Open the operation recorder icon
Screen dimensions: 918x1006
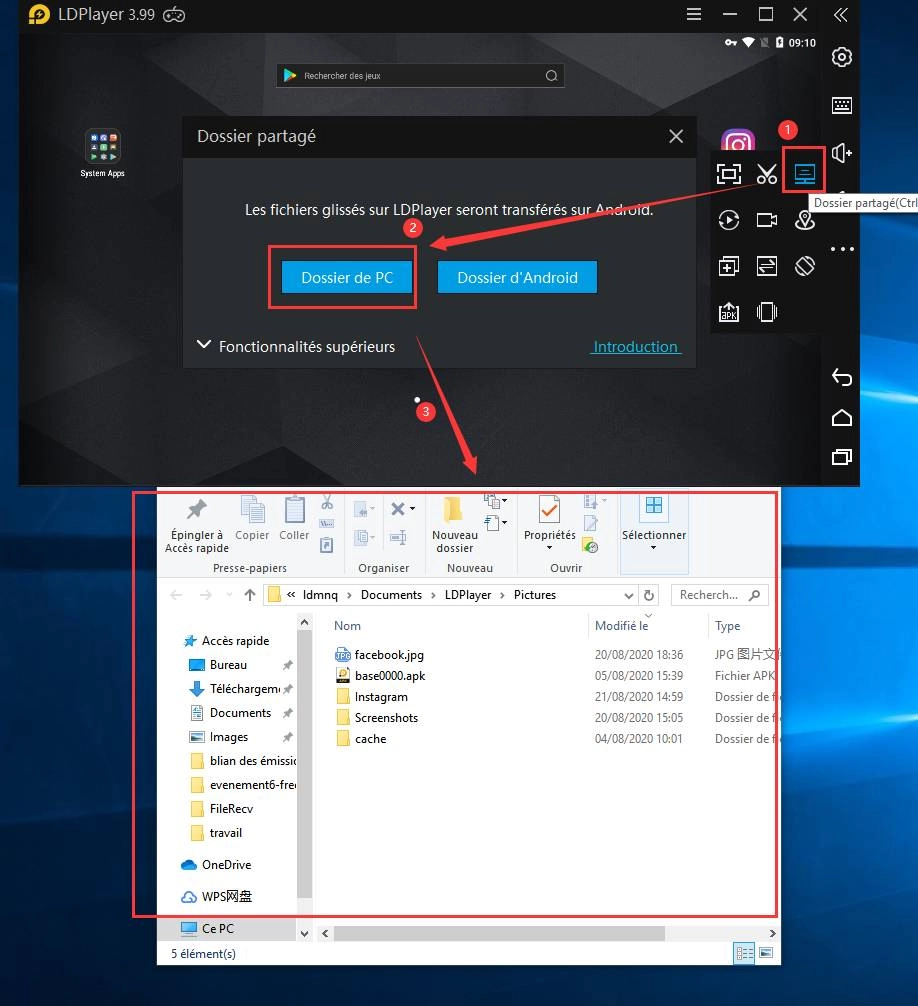729,220
